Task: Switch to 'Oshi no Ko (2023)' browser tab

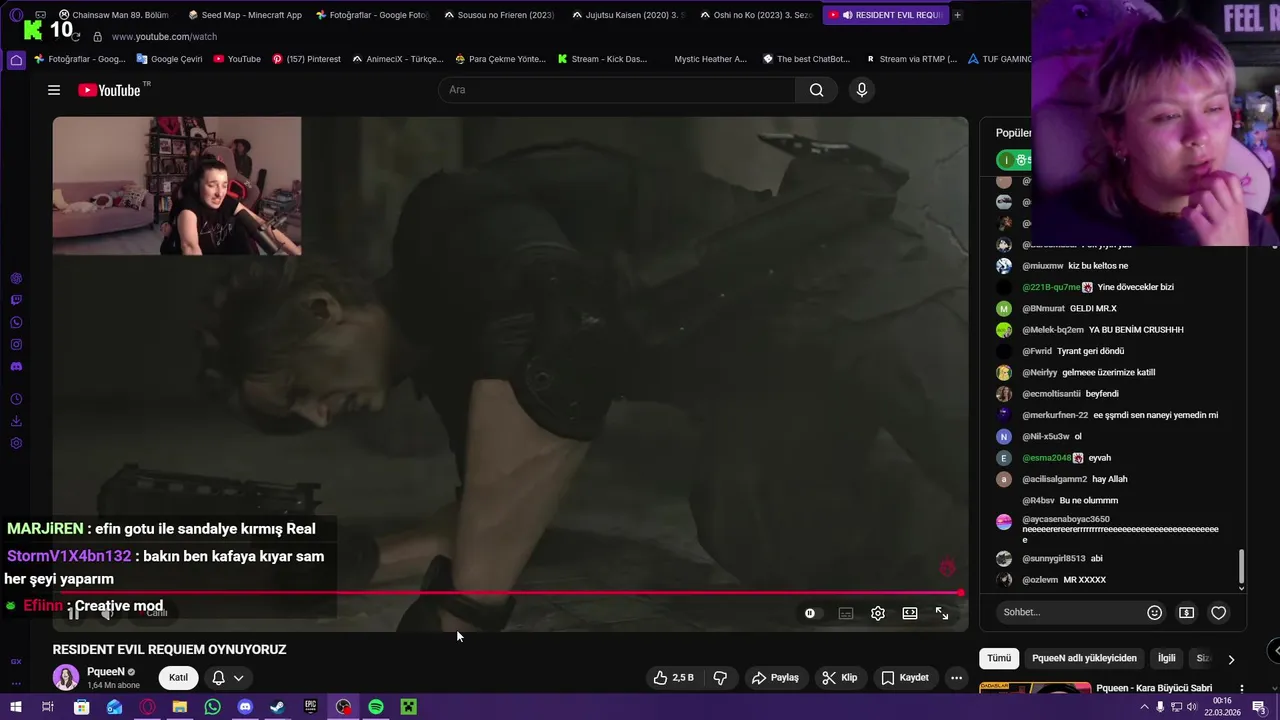Action: coord(757,15)
